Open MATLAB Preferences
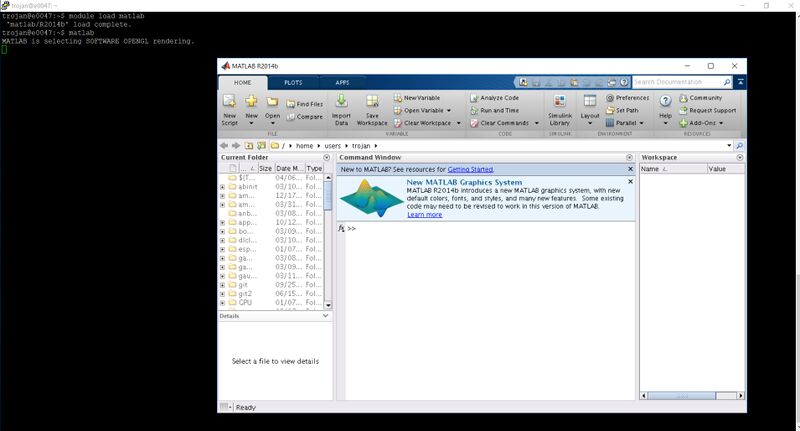 [628, 97]
